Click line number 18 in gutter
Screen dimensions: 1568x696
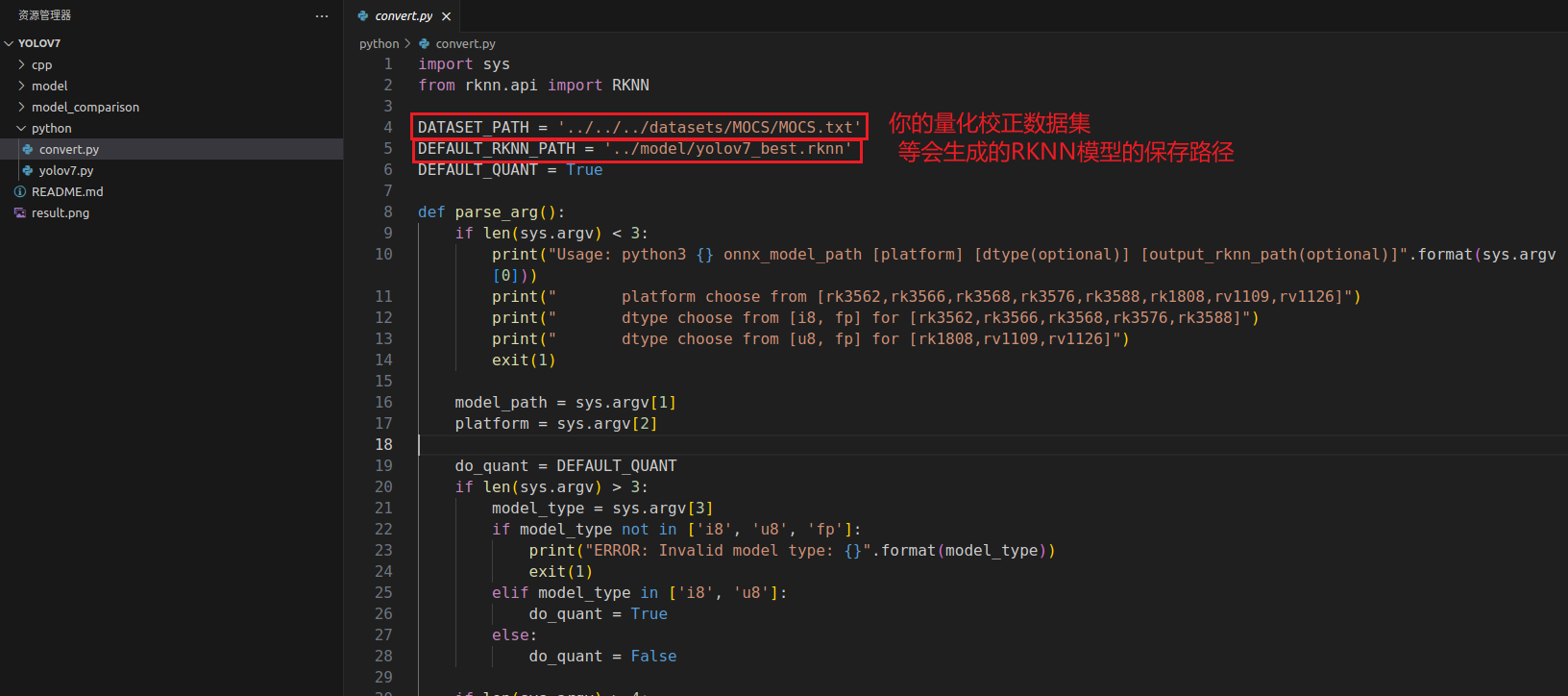[x=383, y=444]
